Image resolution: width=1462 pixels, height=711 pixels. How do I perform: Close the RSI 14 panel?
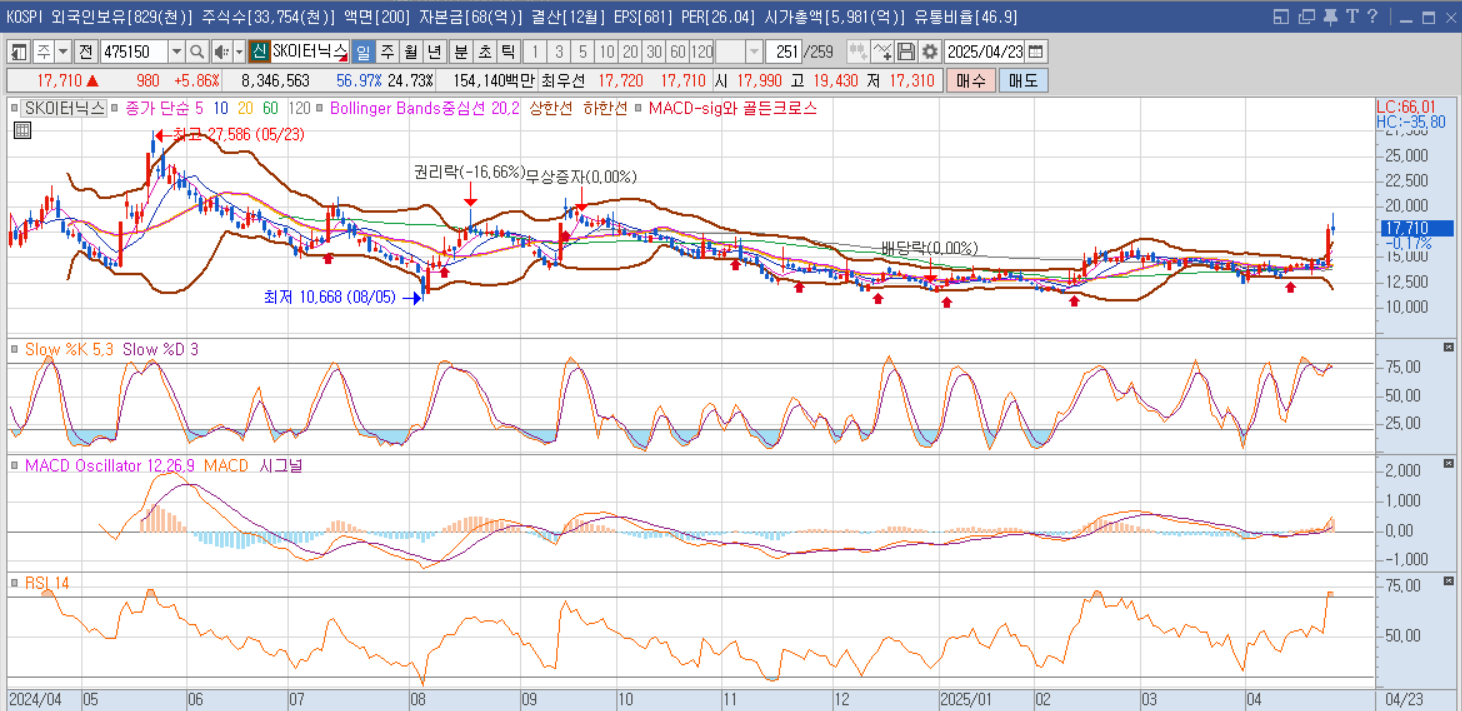pyautogui.click(x=1449, y=581)
